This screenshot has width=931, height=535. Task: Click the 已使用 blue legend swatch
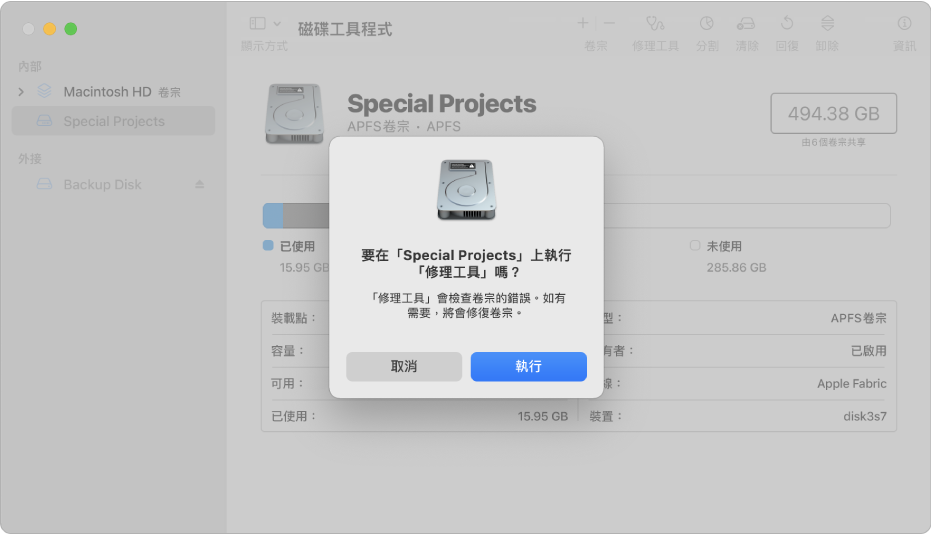(x=268, y=245)
